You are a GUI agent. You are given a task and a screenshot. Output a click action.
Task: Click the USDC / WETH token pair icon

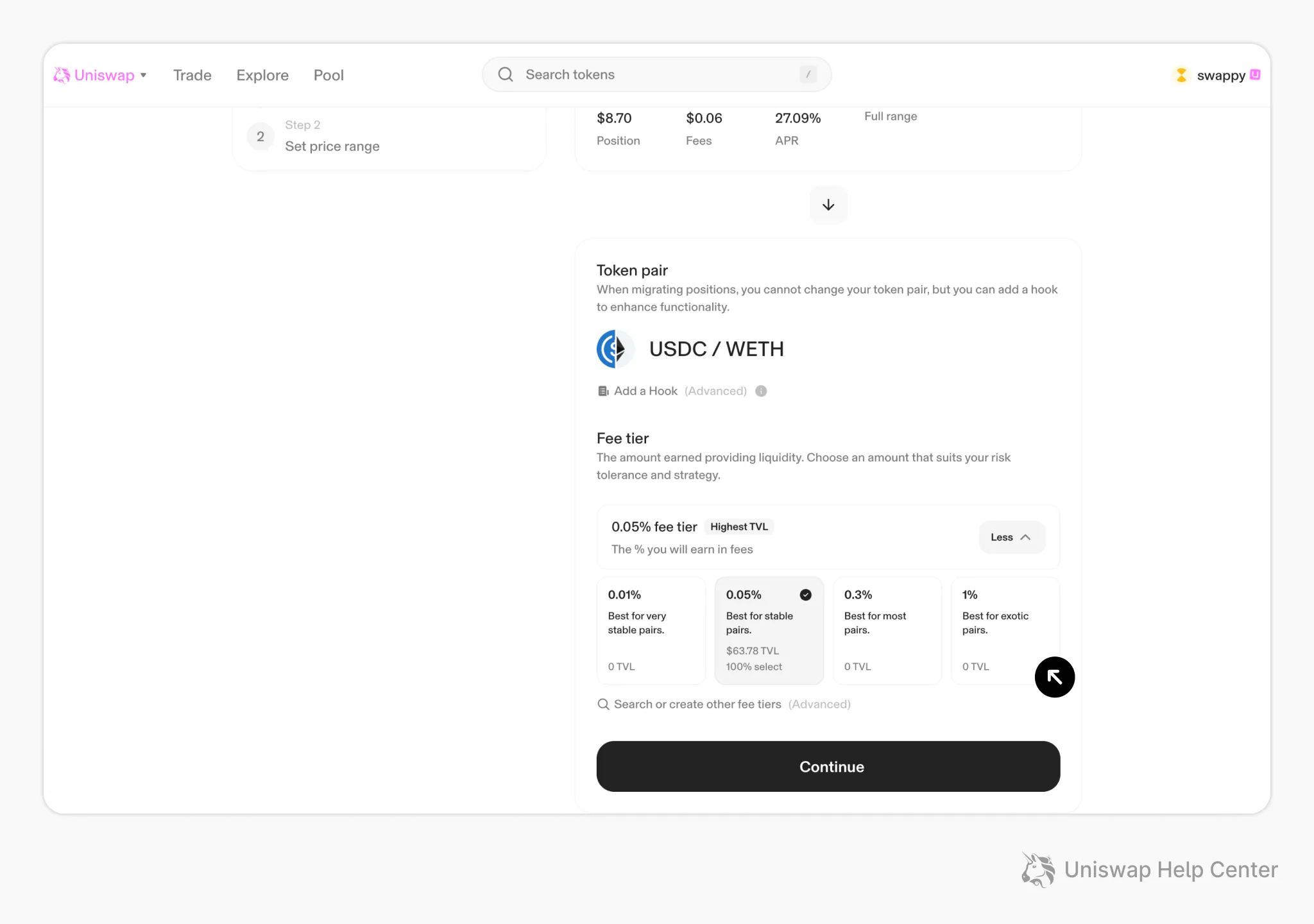615,349
